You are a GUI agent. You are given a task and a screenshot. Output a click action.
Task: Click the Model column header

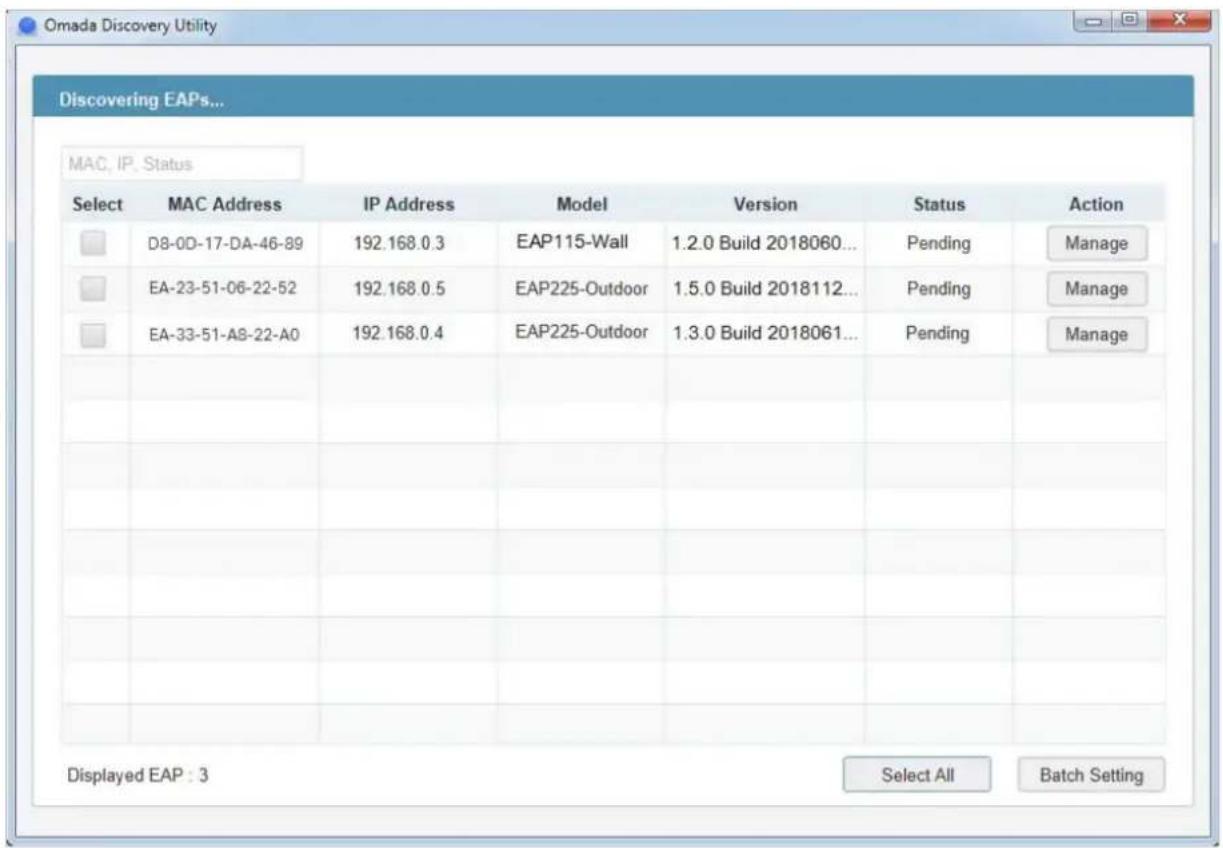[582, 204]
